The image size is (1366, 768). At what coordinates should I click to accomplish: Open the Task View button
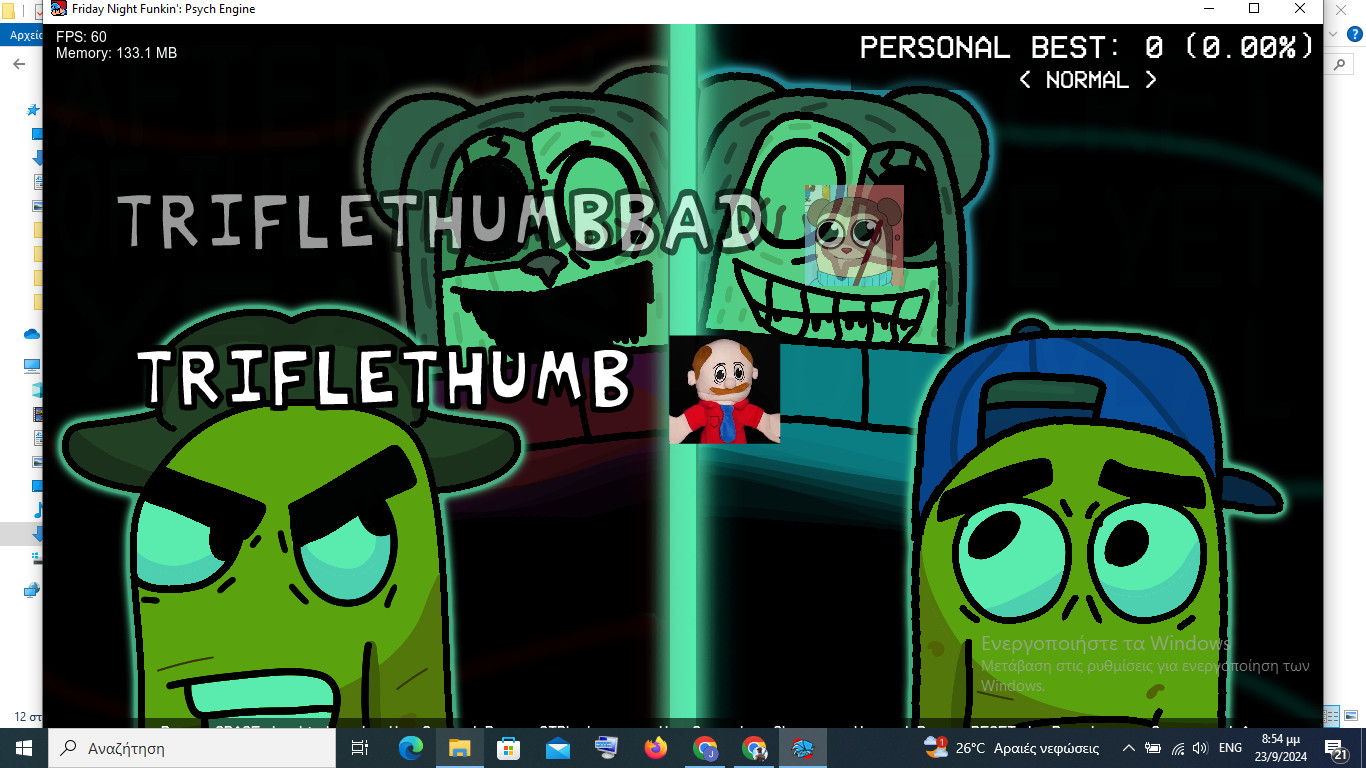(360, 748)
